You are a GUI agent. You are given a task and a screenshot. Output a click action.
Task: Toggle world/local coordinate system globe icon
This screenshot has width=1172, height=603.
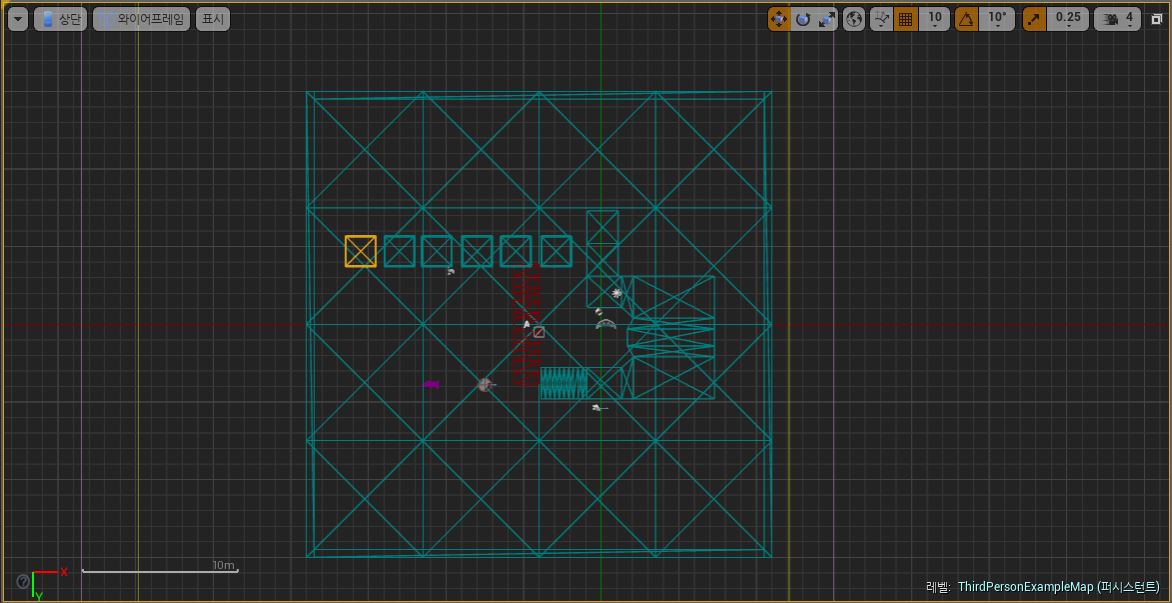(854, 19)
